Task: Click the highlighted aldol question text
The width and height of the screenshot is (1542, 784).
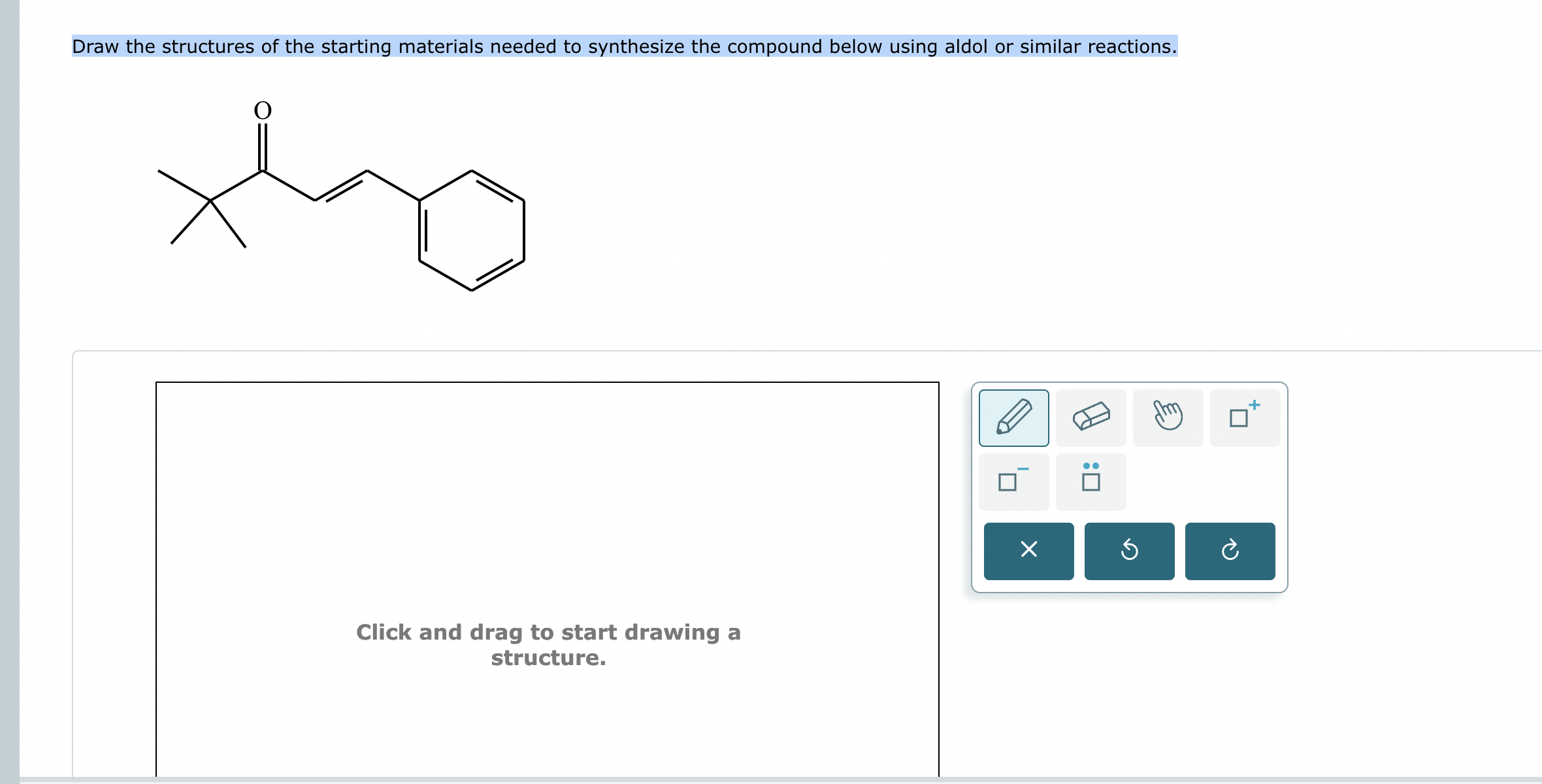Action: tap(624, 46)
